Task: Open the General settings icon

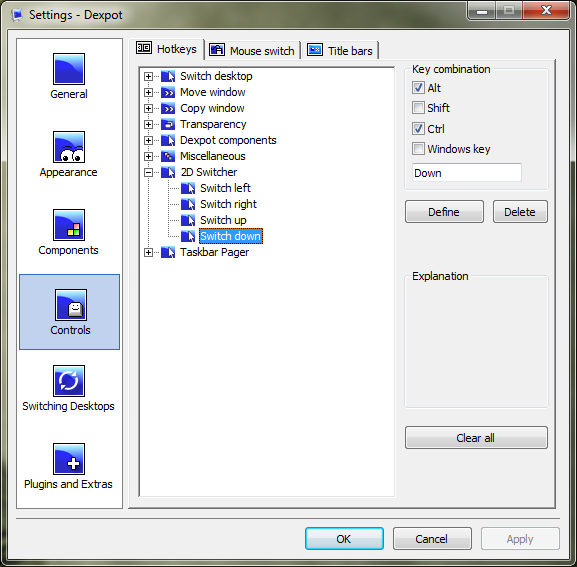Action: [69, 69]
